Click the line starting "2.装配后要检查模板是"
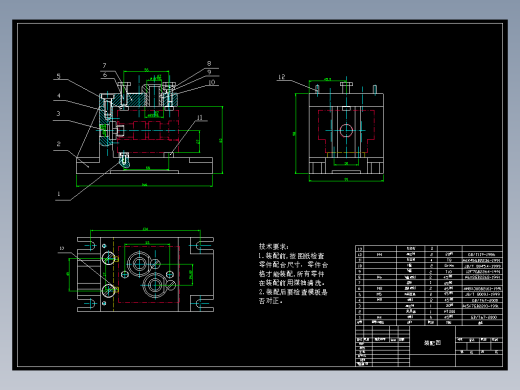The width and height of the screenshot is (520, 390). pyautogui.click(x=293, y=292)
